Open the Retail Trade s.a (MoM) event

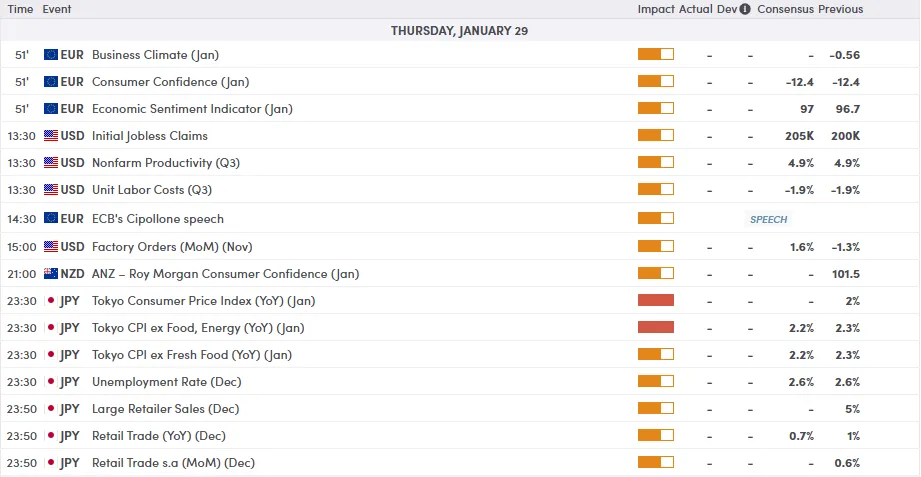coord(173,463)
